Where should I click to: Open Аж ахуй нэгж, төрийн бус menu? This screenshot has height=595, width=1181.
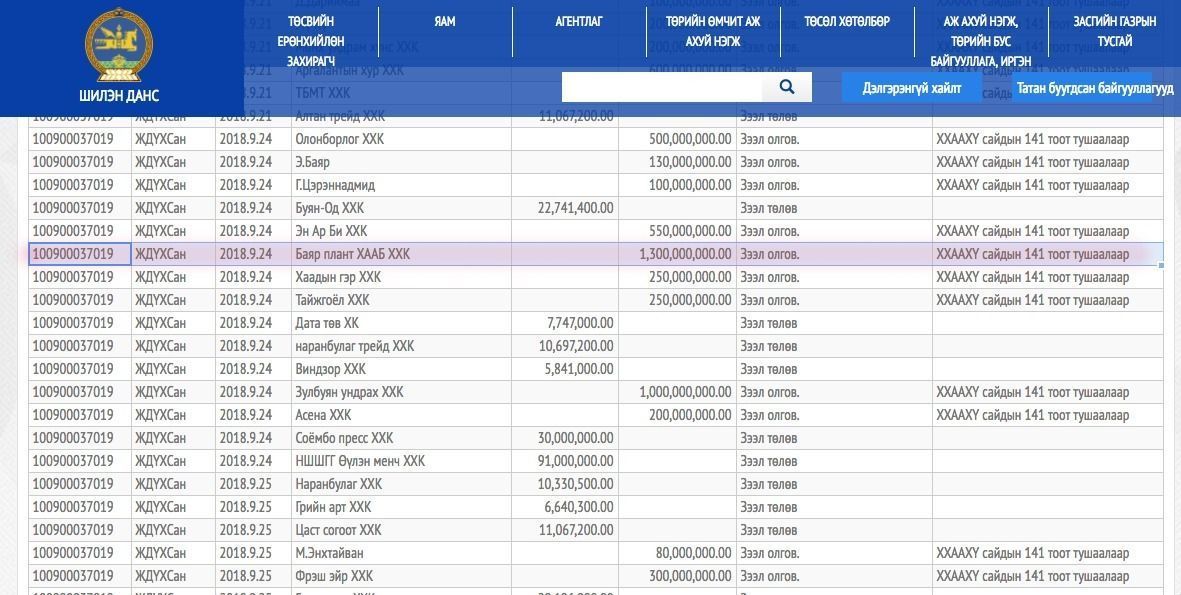(980, 41)
